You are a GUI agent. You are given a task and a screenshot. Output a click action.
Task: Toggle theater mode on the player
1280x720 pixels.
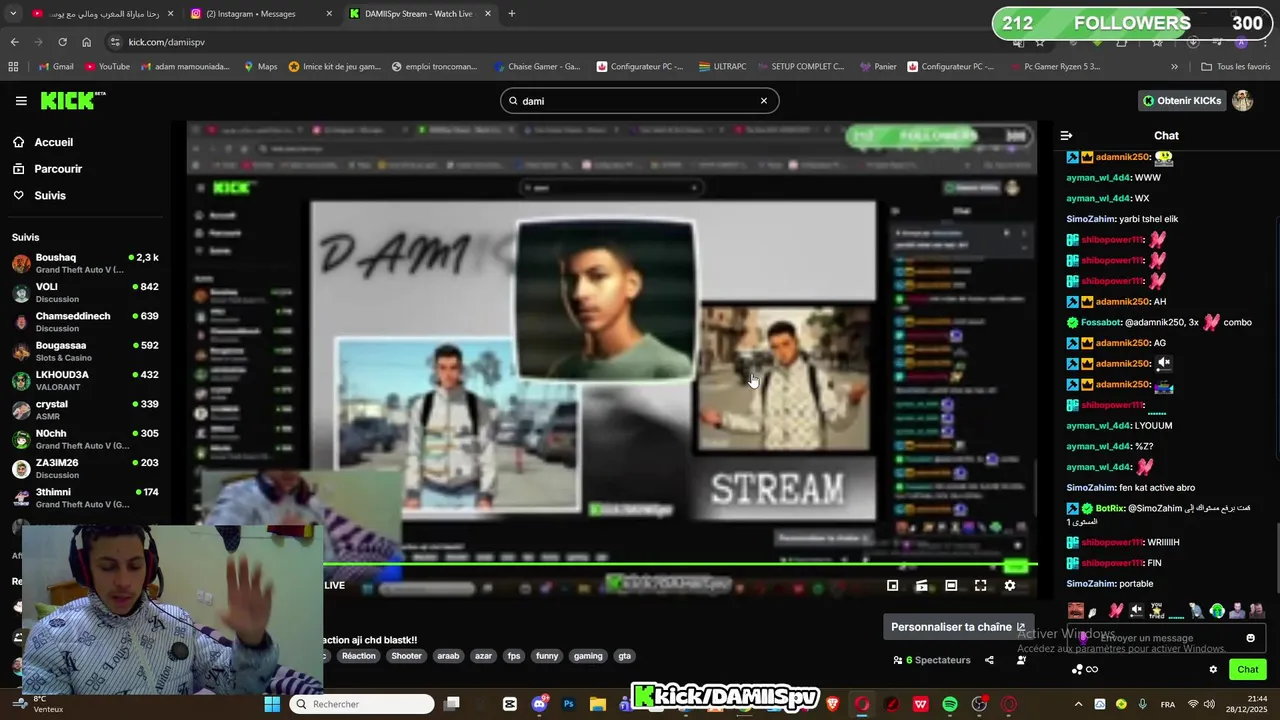[951, 586]
